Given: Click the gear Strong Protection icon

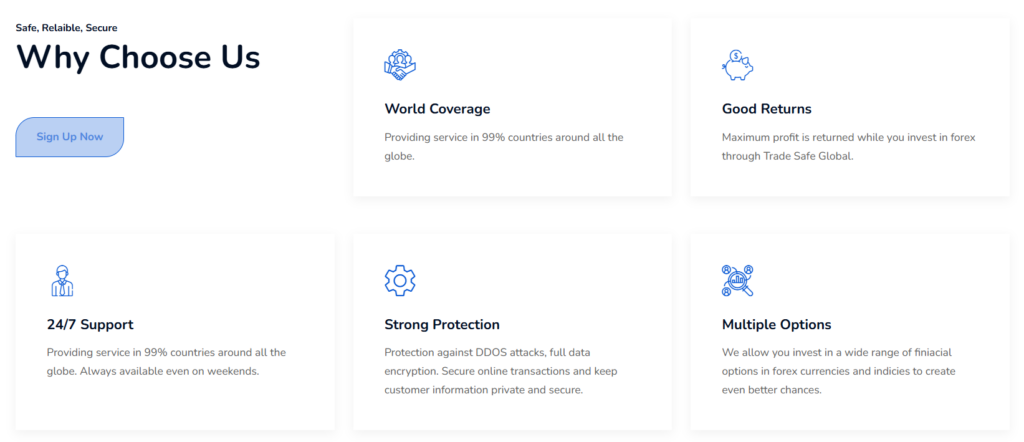Looking at the screenshot, I should (399, 280).
